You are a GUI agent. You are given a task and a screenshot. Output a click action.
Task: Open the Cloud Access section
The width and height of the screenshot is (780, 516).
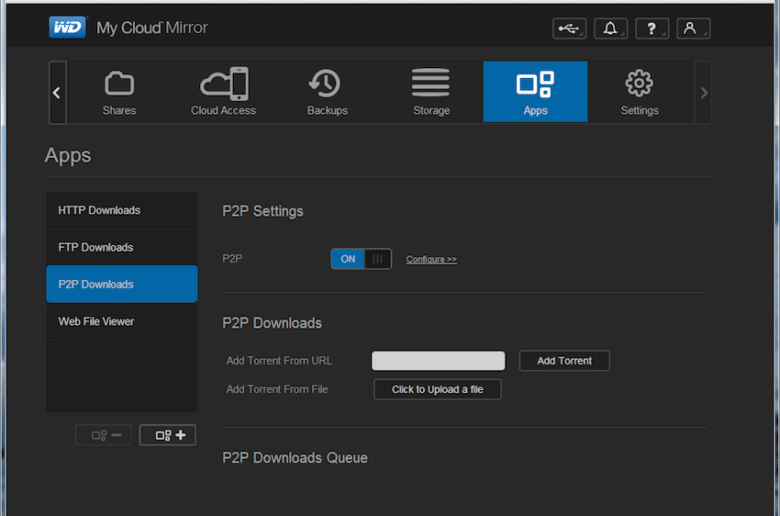tap(223, 92)
